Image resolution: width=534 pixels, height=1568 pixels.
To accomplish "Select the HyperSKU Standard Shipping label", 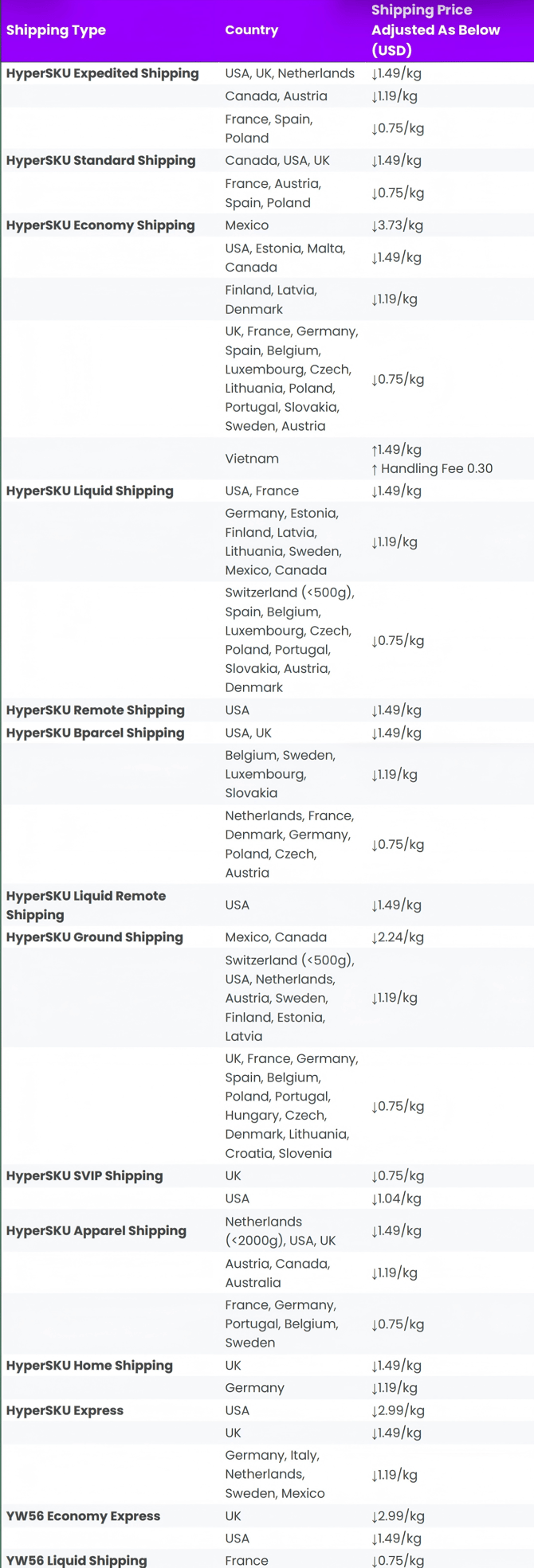I will coord(100,160).
